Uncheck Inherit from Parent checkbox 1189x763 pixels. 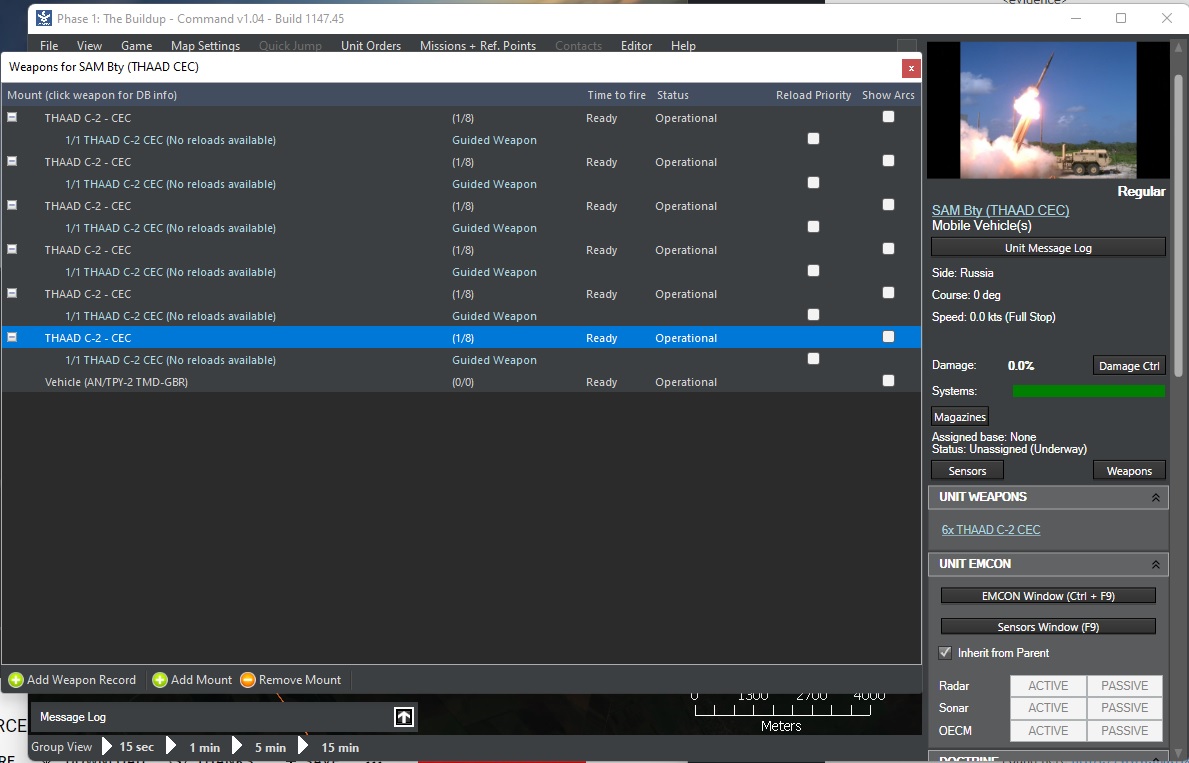pos(945,652)
